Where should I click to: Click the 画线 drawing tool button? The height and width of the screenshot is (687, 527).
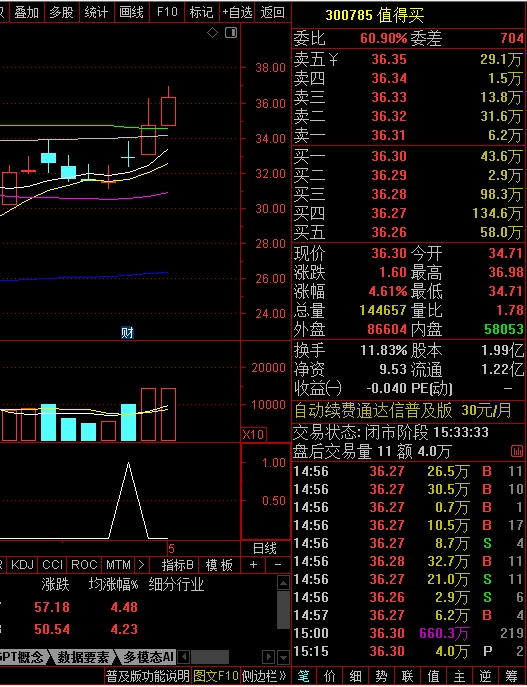pos(131,12)
